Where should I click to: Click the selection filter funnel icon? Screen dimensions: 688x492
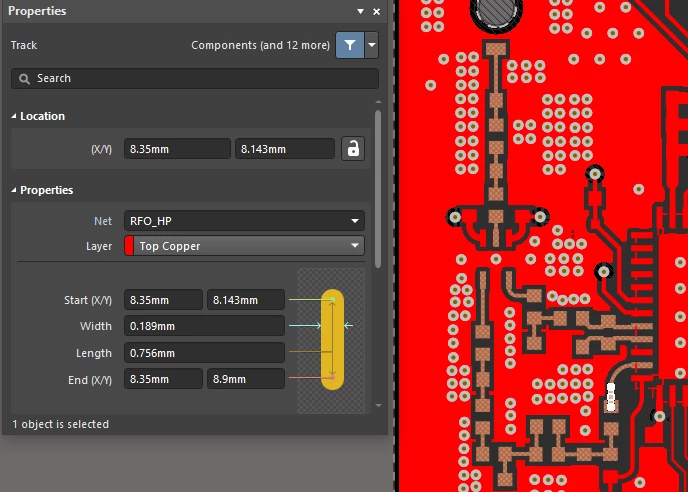350,45
